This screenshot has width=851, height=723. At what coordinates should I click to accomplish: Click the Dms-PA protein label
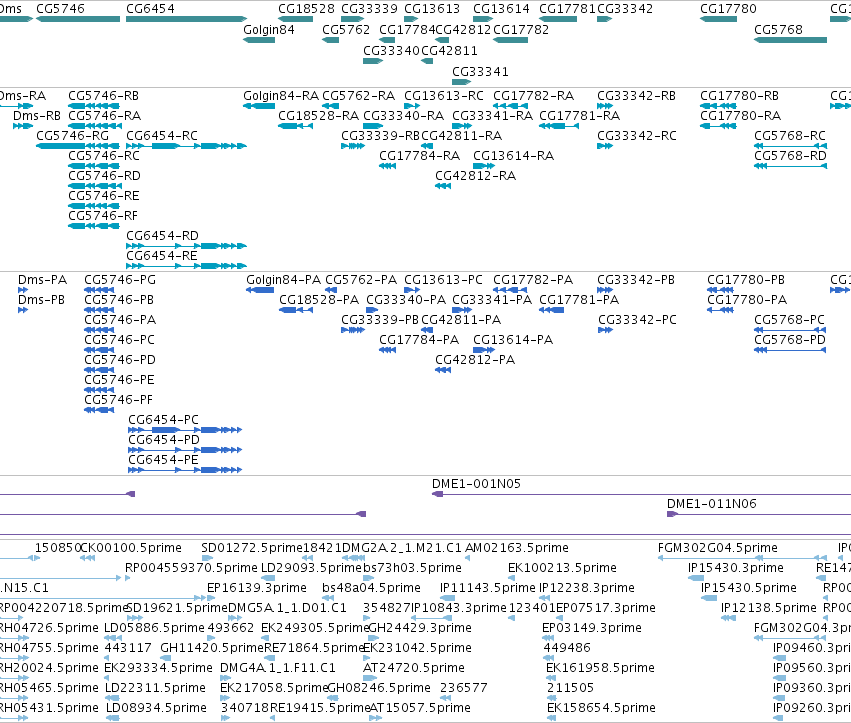tap(42, 280)
